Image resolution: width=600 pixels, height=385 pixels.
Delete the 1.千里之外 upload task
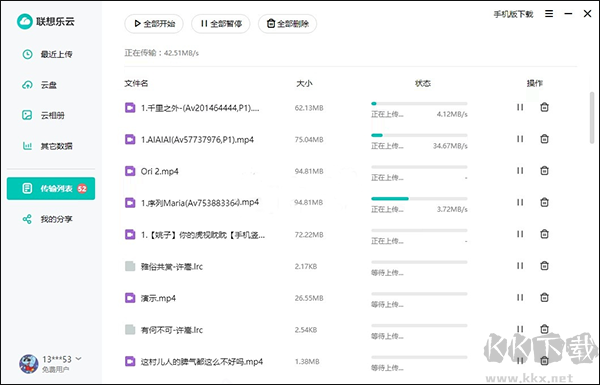click(544, 107)
